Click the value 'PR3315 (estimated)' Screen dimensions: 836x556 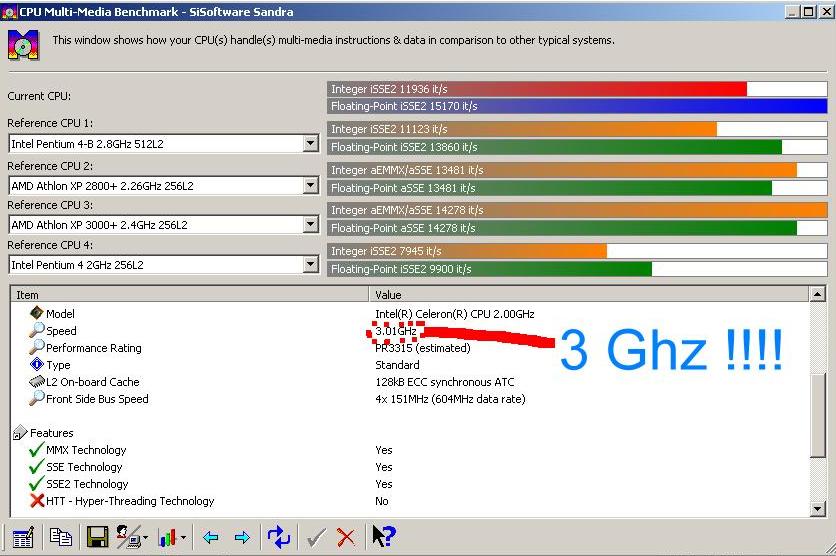[423, 348]
